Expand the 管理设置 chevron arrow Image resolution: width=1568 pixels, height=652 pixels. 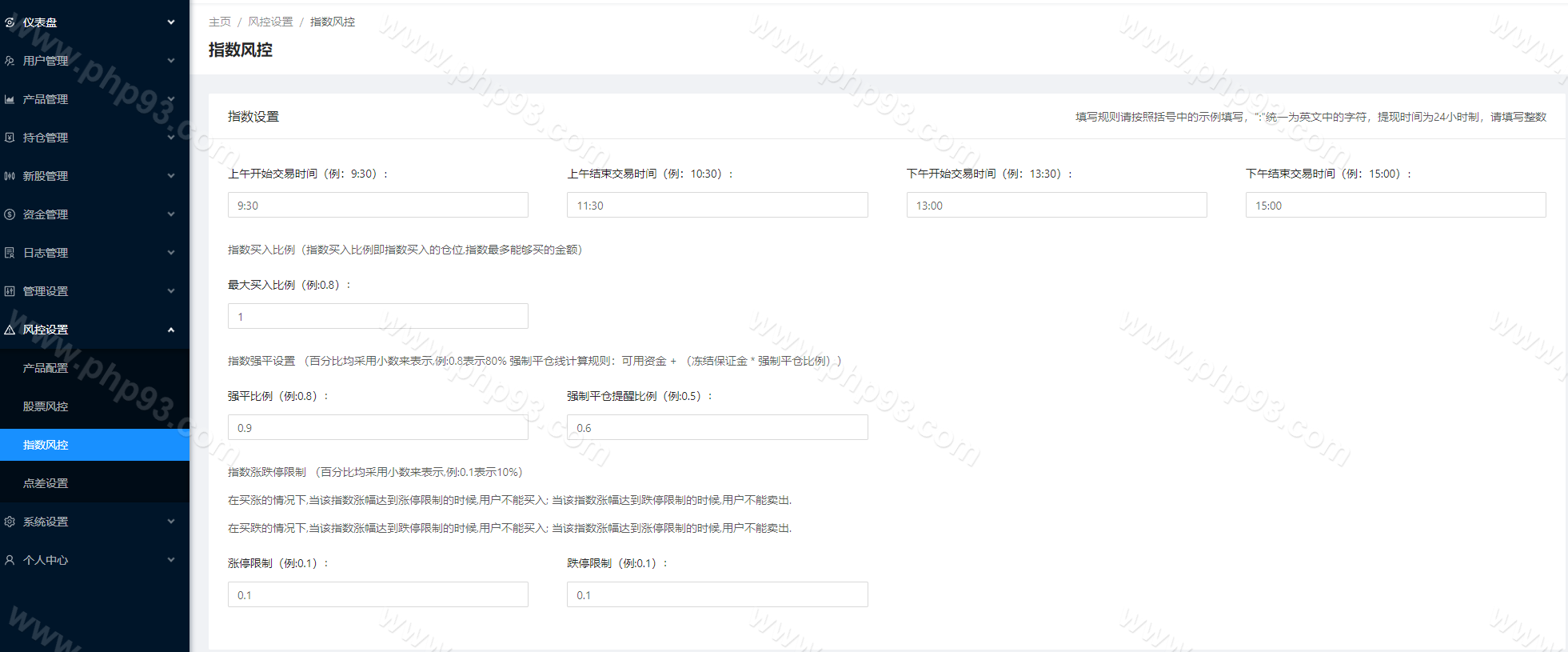pyautogui.click(x=171, y=291)
